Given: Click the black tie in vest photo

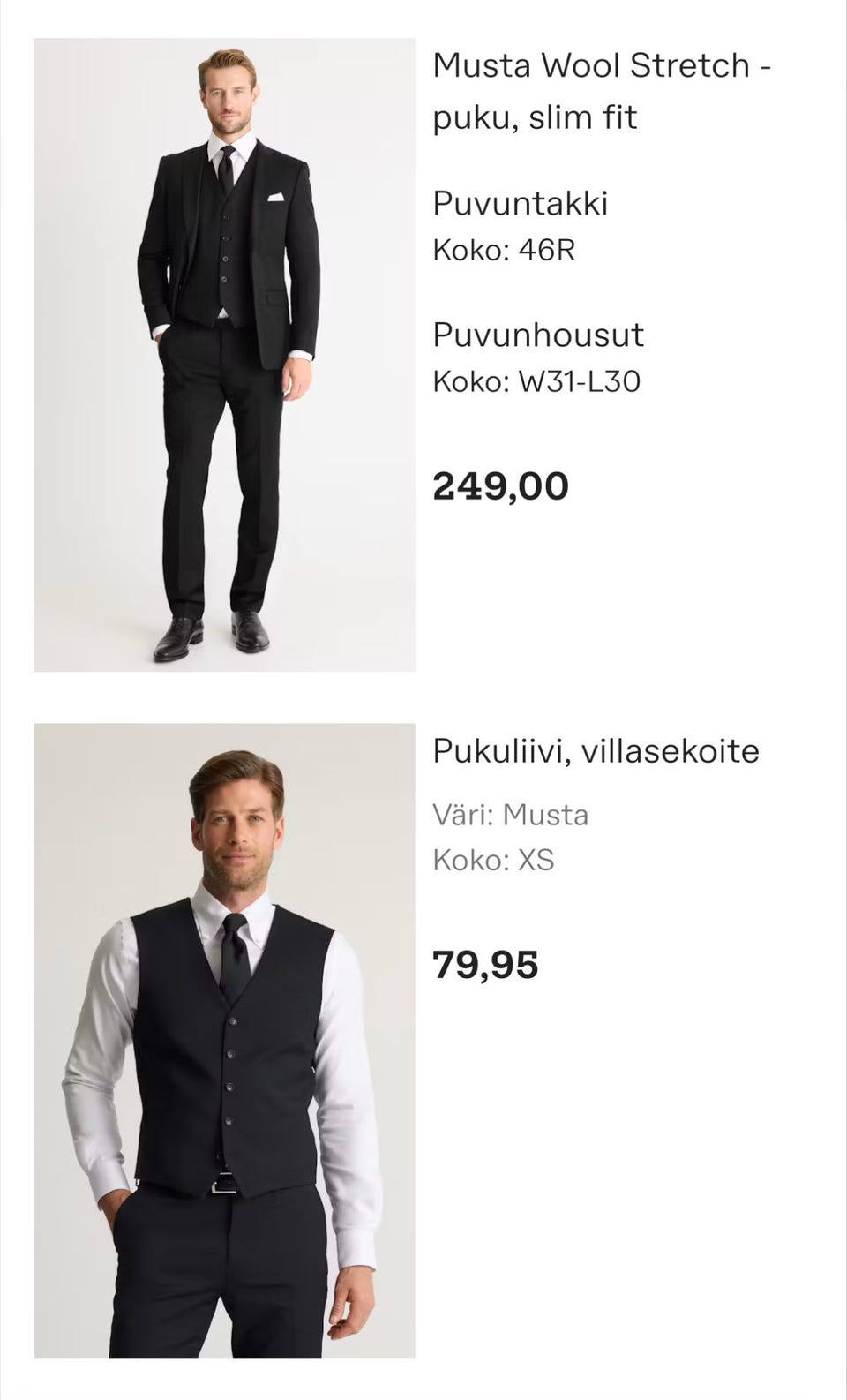Looking at the screenshot, I should click(234, 956).
